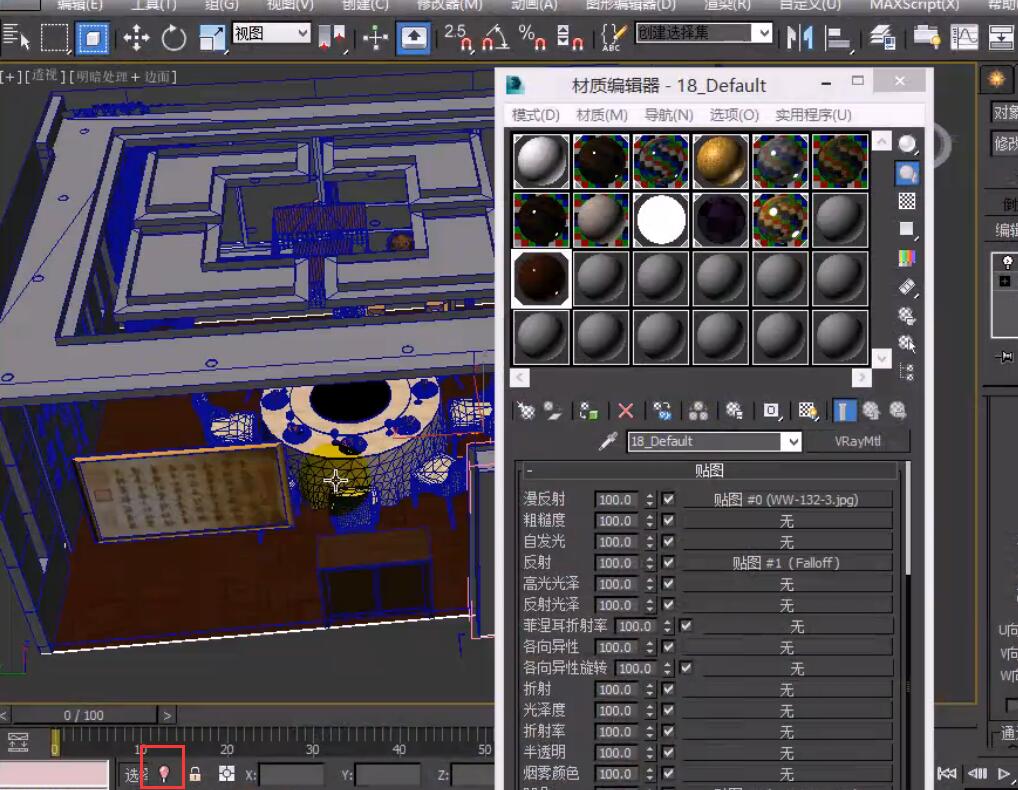
Task: Select the gold material sample sphere
Action: pyautogui.click(x=721, y=161)
